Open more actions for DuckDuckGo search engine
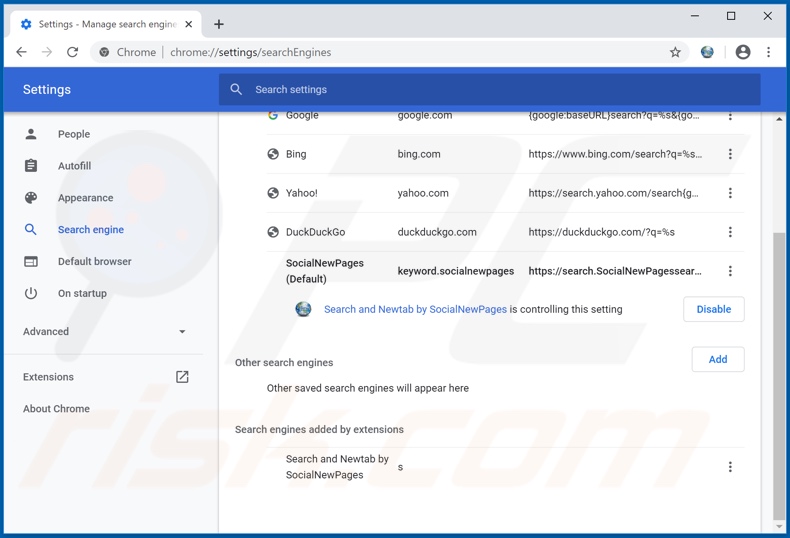This screenshot has width=790, height=538. 730,232
